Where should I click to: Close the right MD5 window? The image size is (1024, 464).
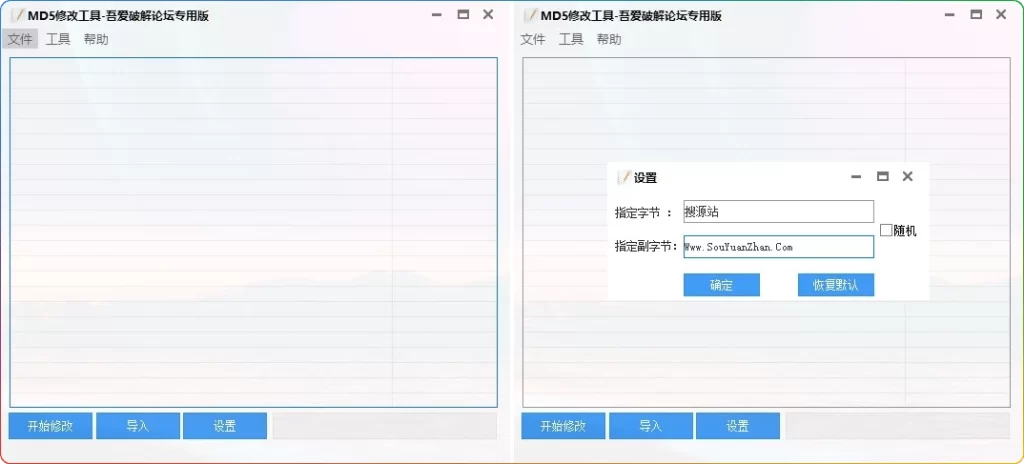1000,14
